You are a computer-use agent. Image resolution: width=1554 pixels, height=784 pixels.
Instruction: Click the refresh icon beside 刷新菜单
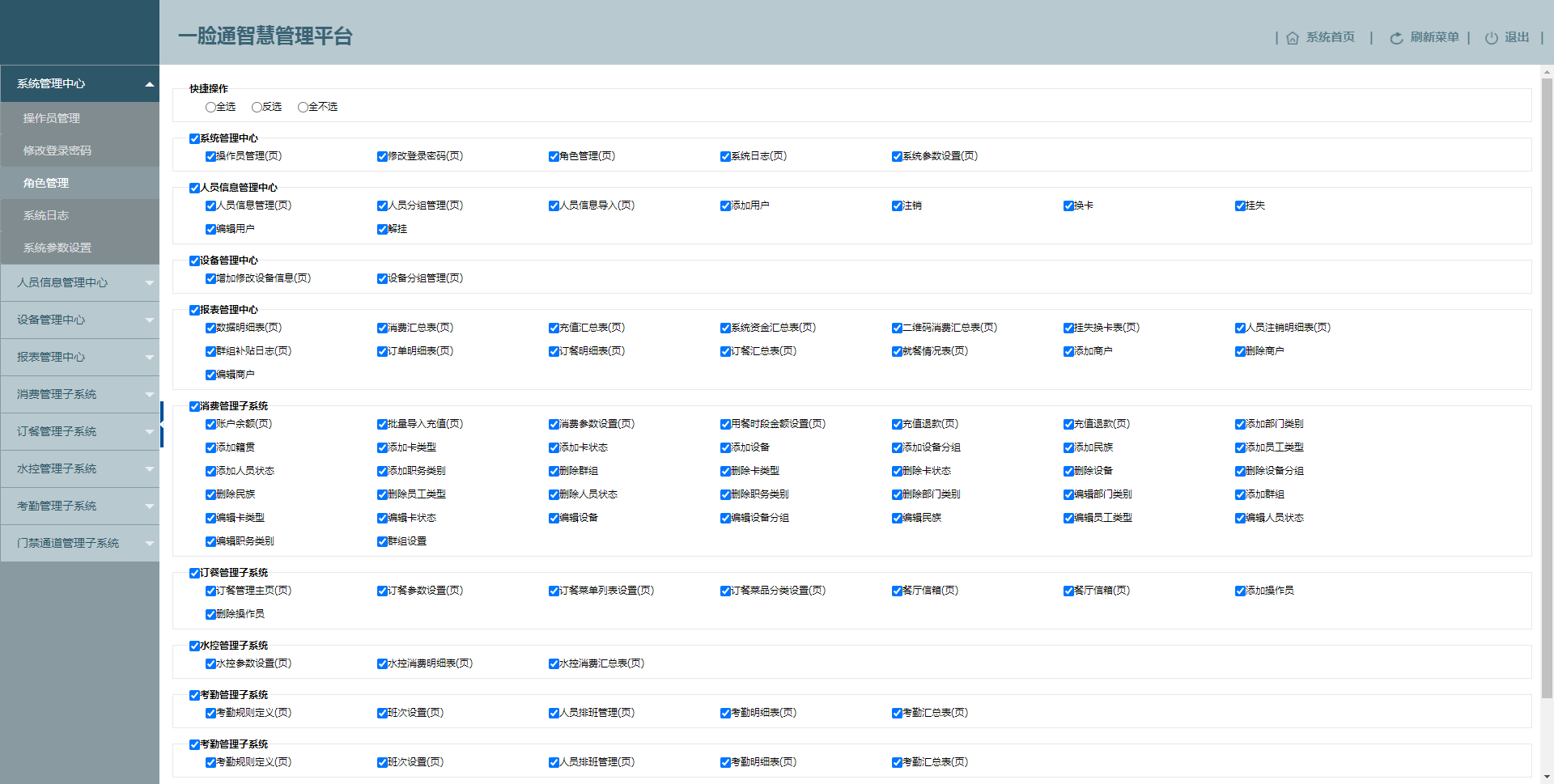(1396, 38)
